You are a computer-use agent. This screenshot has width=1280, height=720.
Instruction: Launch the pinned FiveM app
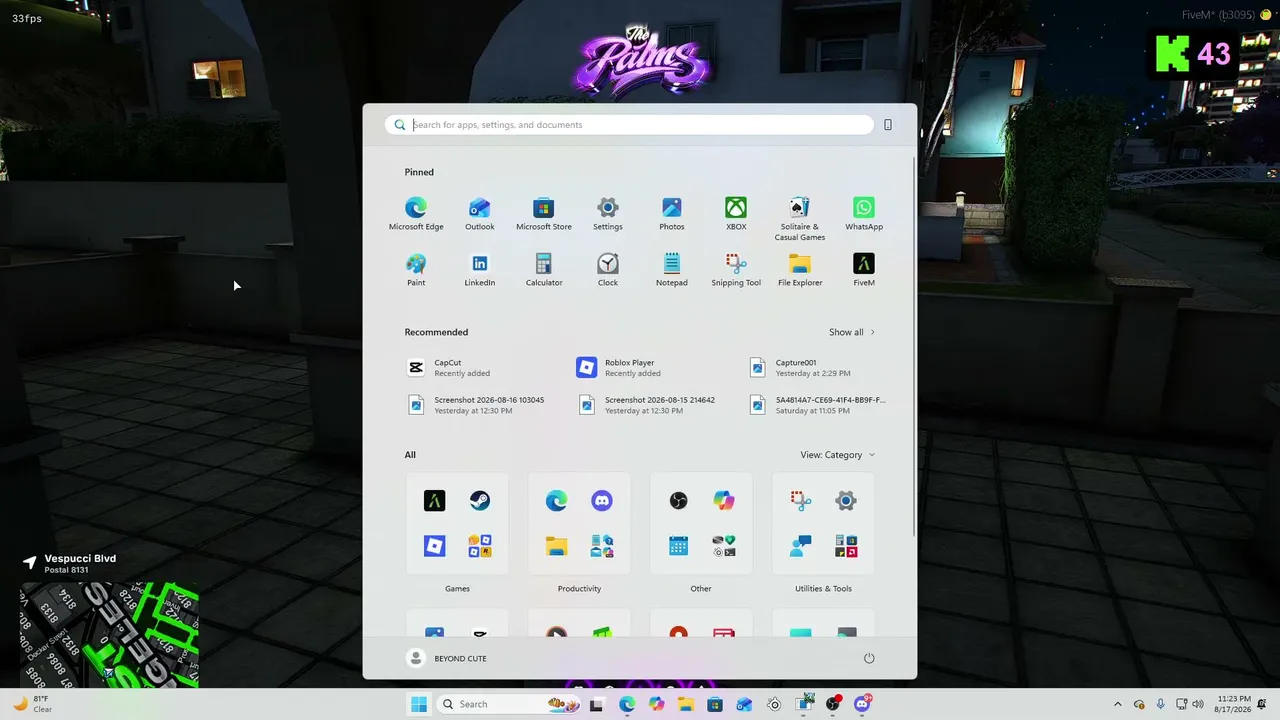[x=864, y=270]
